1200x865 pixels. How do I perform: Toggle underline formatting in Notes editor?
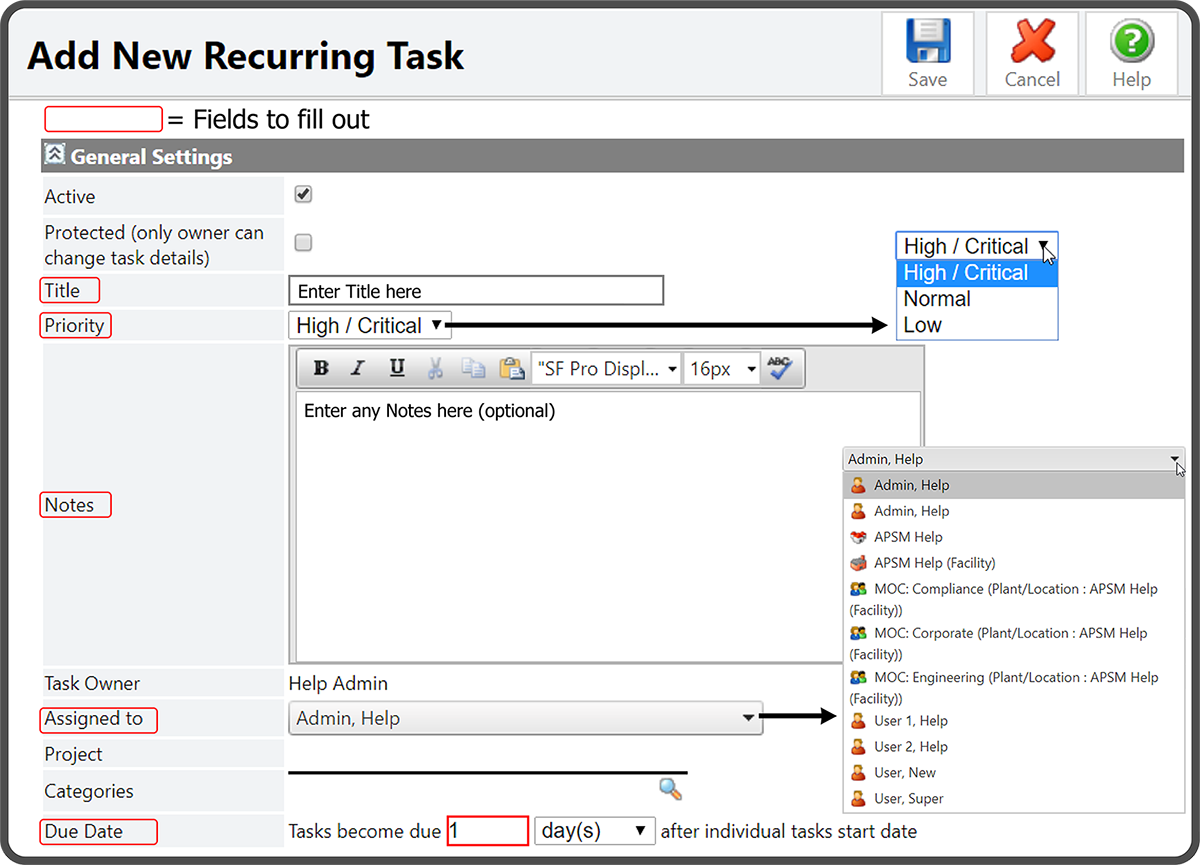(397, 368)
